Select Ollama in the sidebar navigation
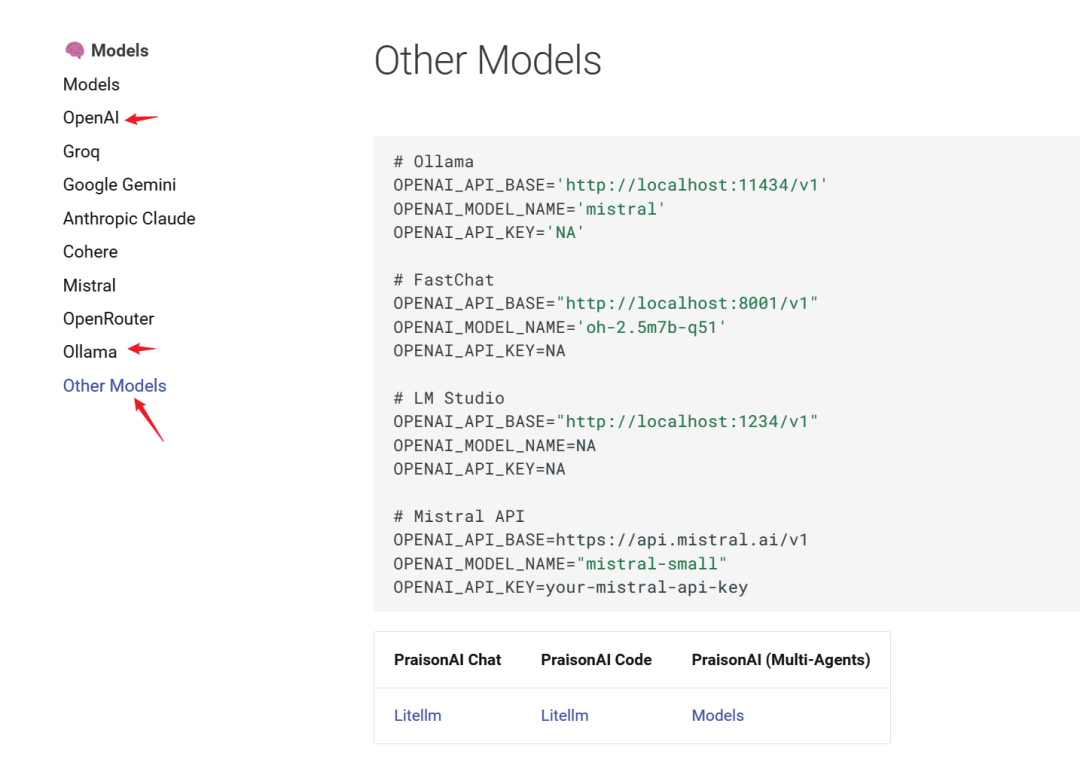1080x757 pixels. pyautogui.click(x=90, y=352)
